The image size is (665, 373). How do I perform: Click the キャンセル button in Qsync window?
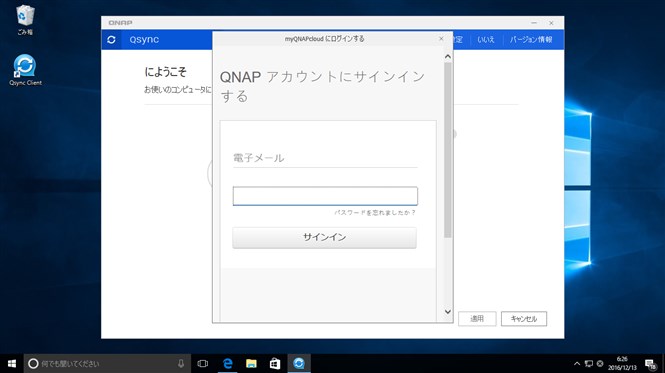tap(524, 319)
